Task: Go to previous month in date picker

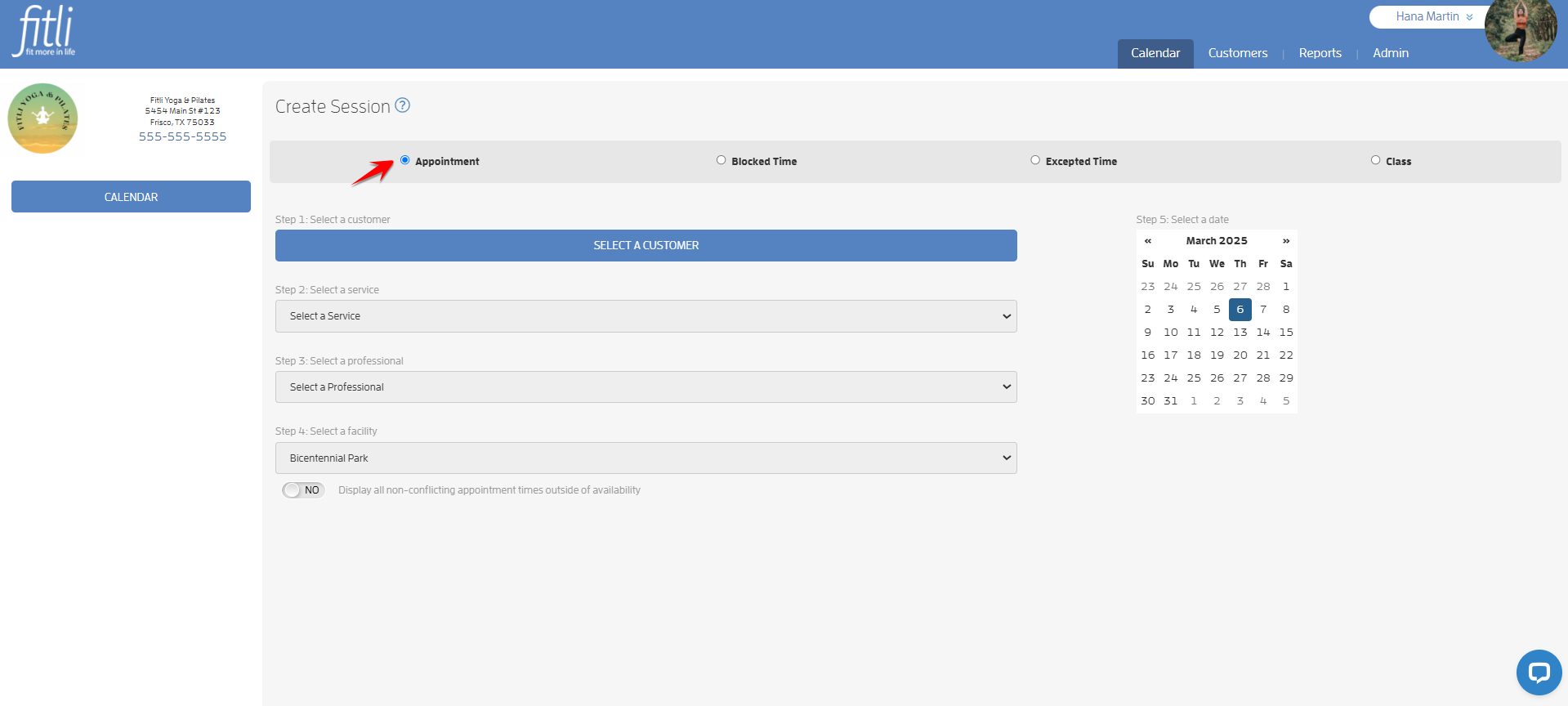Action: [x=1147, y=241]
